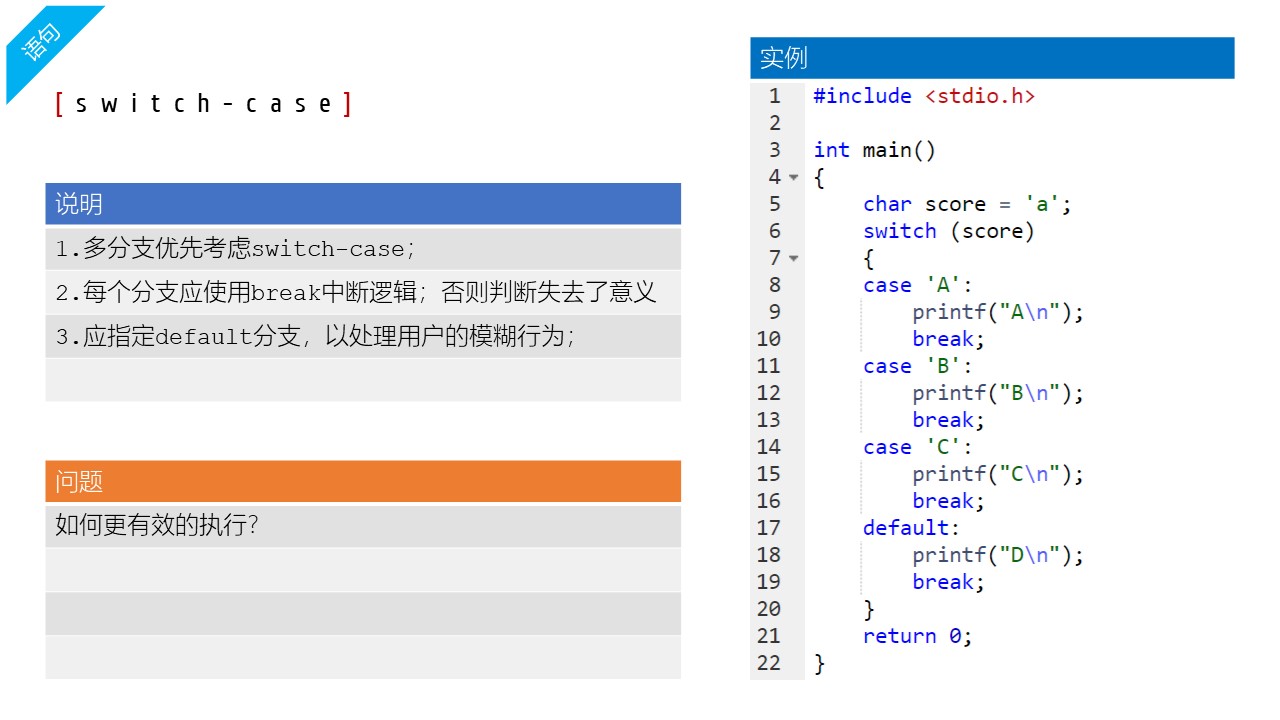Image resolution: width=1280 pixels, height=720 pixels.
Task: Click the printf("D\n") statement
Action: coord(997,555)
